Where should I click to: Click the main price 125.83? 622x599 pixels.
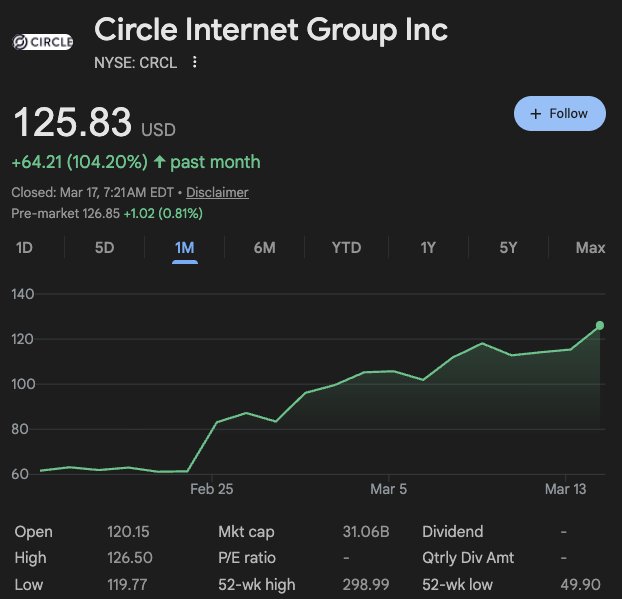click(72, 123)
